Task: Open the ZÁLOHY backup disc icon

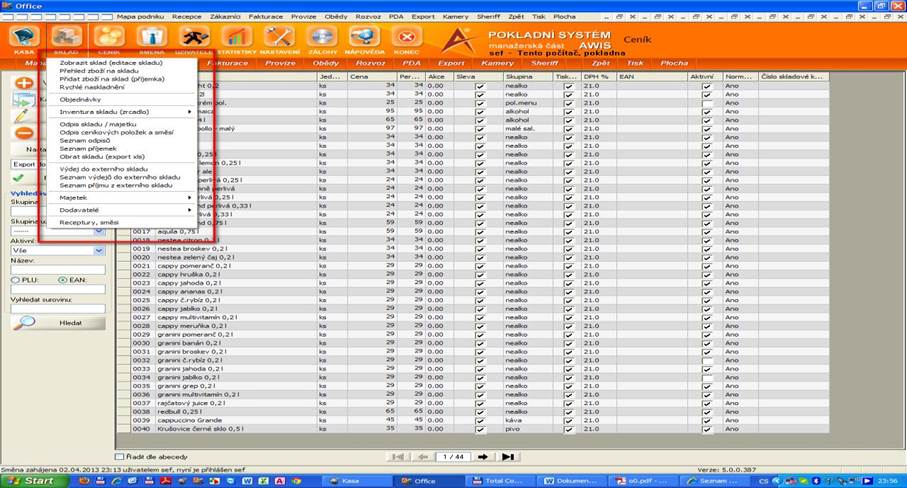Action: click(x=322, y=38)
